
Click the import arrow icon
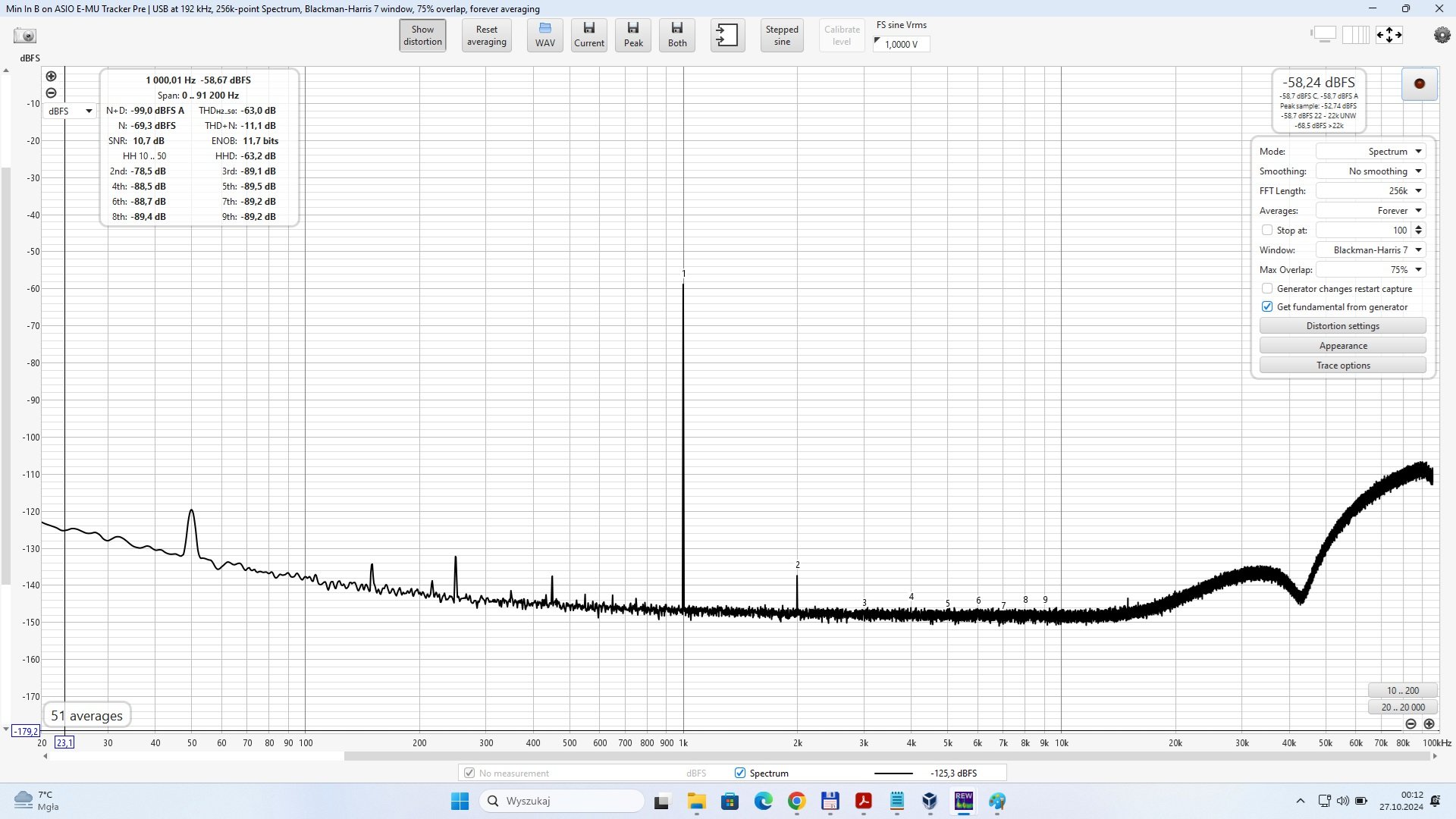pyautogui.click(x=727, y=36)
